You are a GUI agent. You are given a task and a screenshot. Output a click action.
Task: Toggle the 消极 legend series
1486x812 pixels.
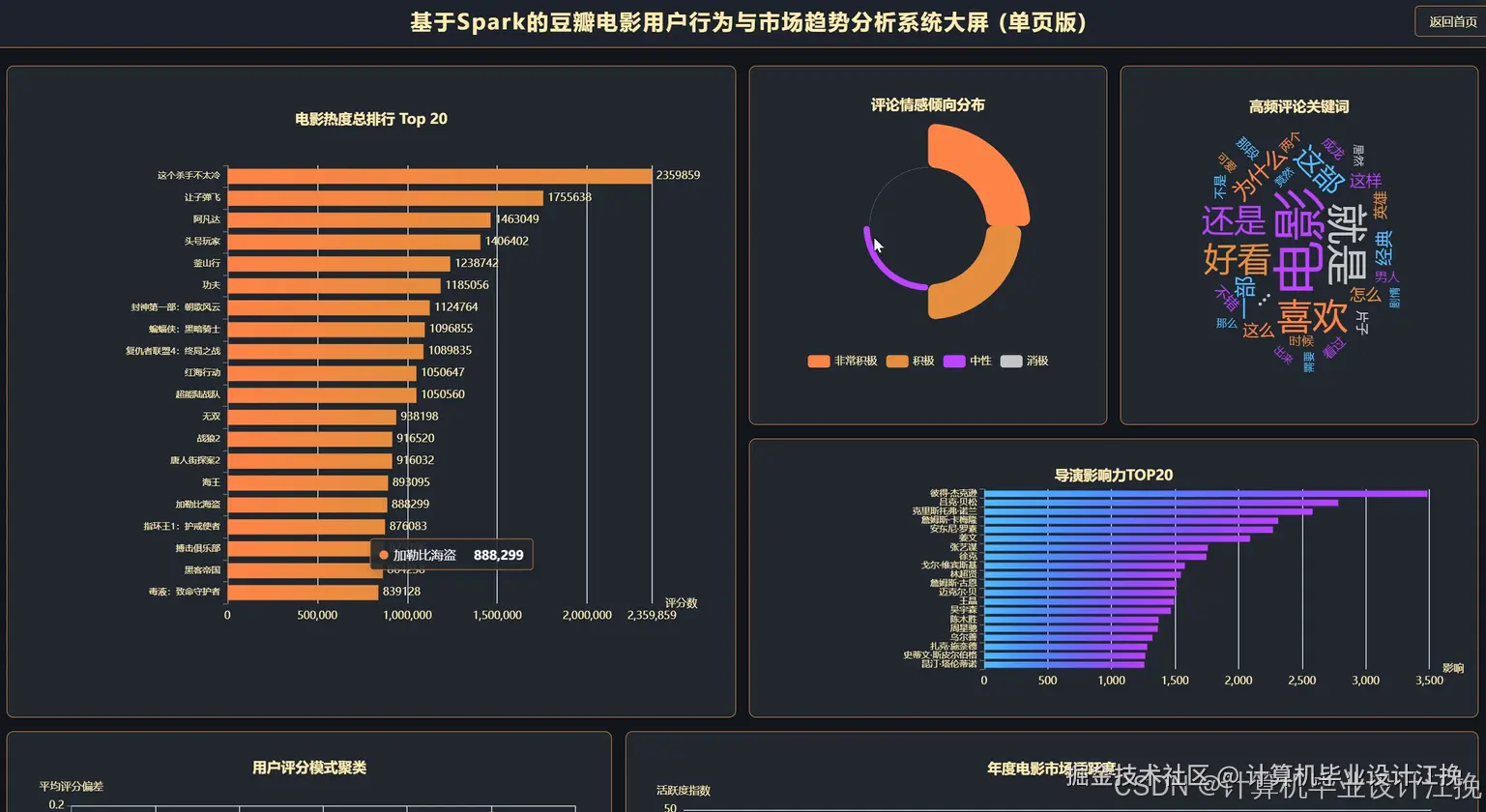(x=1025, y=361)
